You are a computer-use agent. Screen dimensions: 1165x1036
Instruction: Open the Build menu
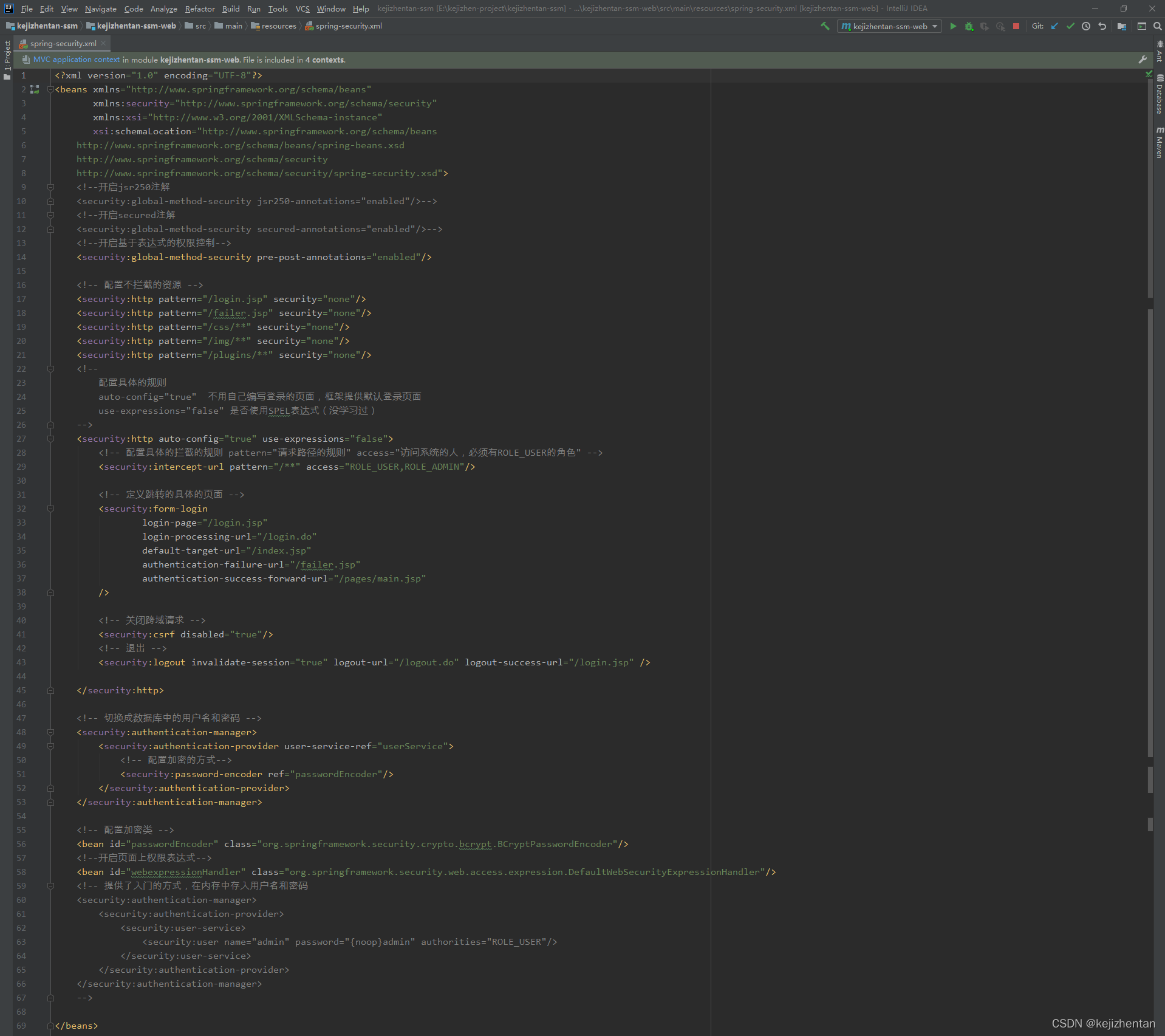pos(231,9)
